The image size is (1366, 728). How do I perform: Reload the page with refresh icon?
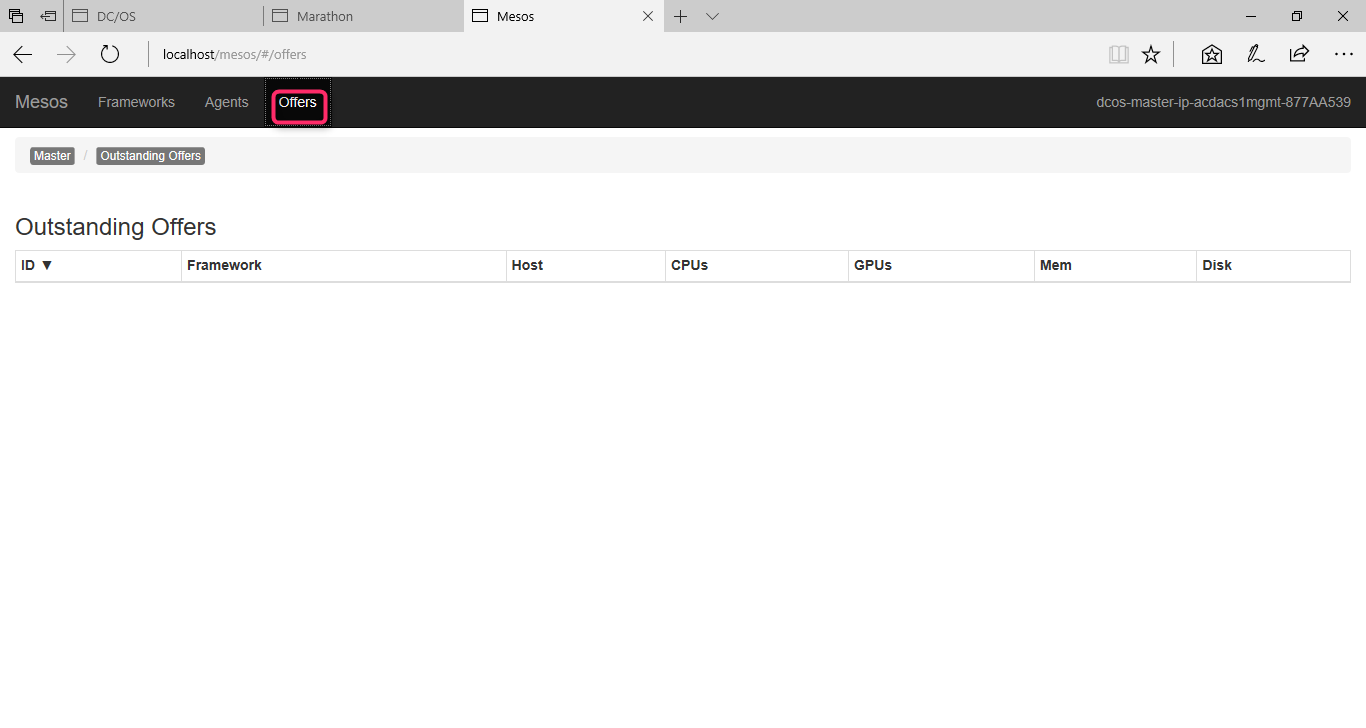[110, 55]
